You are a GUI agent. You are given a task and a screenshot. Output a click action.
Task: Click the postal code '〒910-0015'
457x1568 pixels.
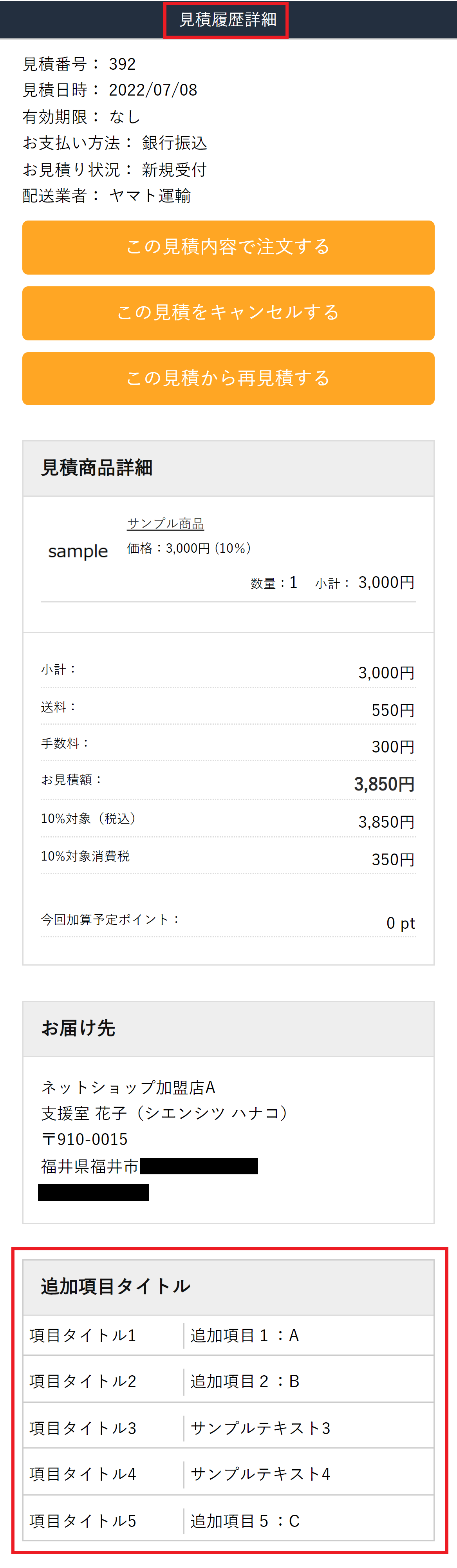click(x=85, y=1139)
